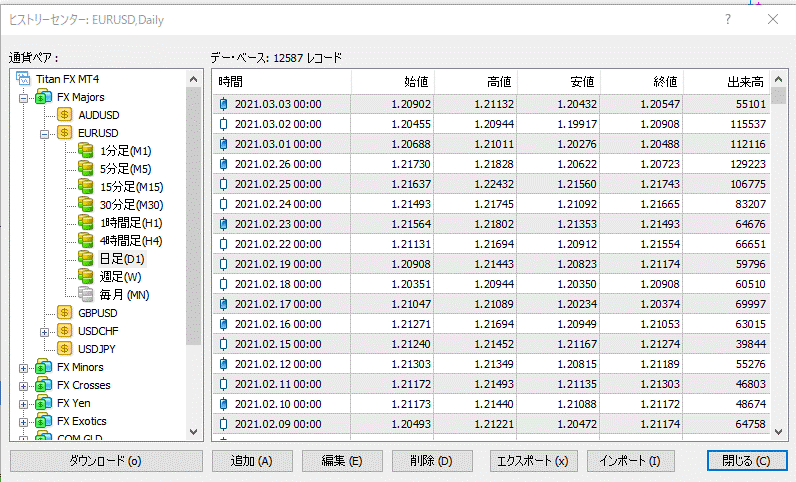Click volume value 129223
This screenshot has width=796, height=482.
[x=748, y=164]
